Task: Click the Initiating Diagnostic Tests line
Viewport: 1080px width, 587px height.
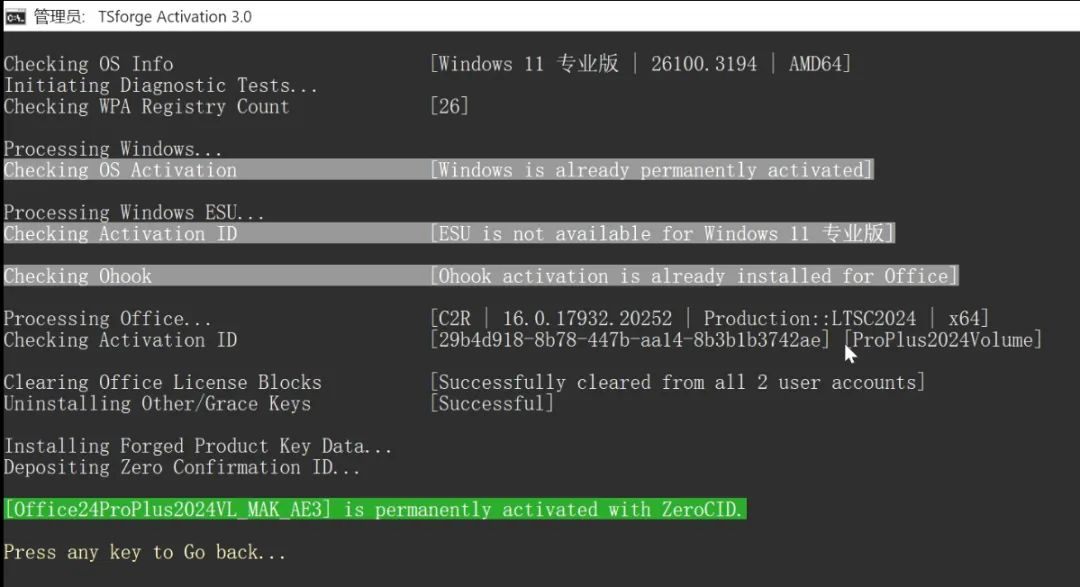Action: click(x=160, y=86)
